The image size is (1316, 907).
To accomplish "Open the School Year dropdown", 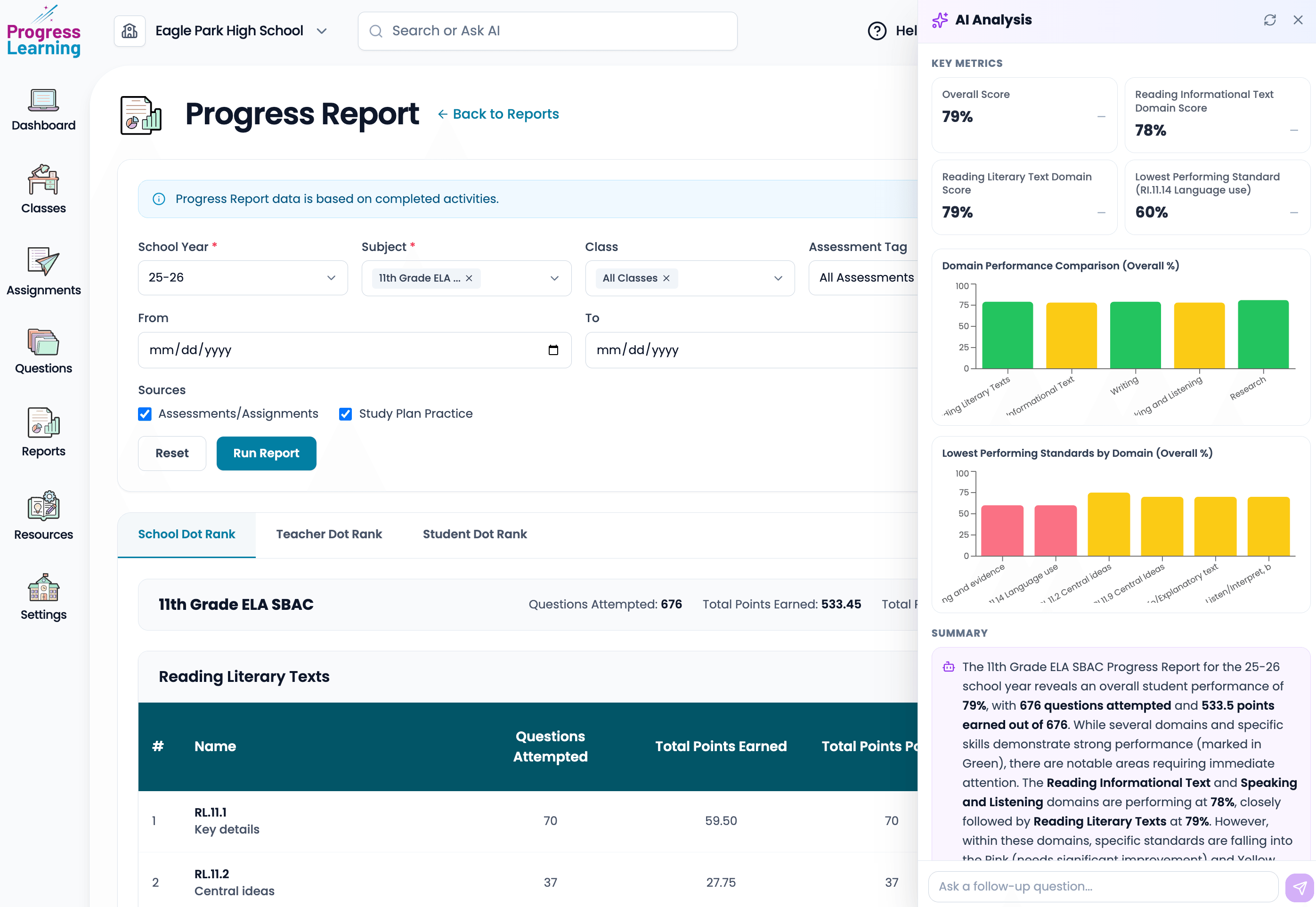I will tap(331, 278).
